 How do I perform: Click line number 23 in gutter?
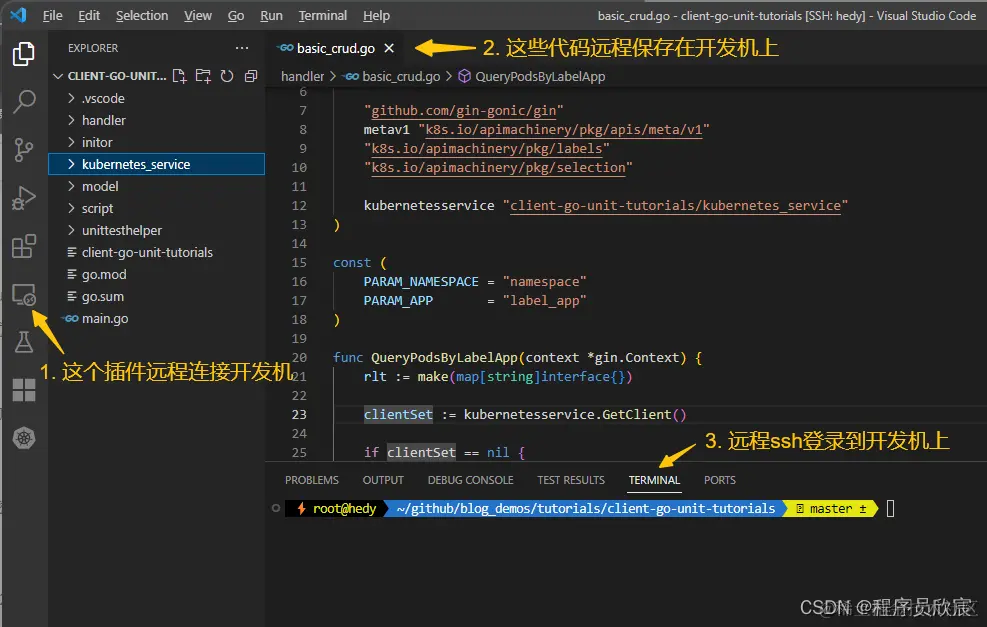coord(299,414)
